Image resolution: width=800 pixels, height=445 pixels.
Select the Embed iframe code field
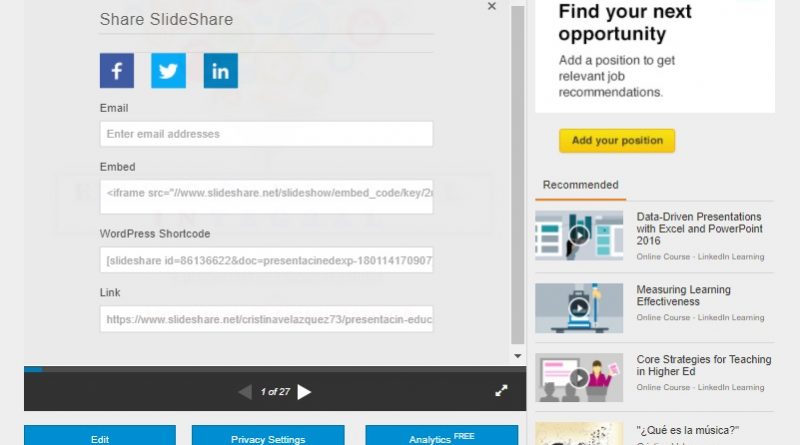pos(266,196)
